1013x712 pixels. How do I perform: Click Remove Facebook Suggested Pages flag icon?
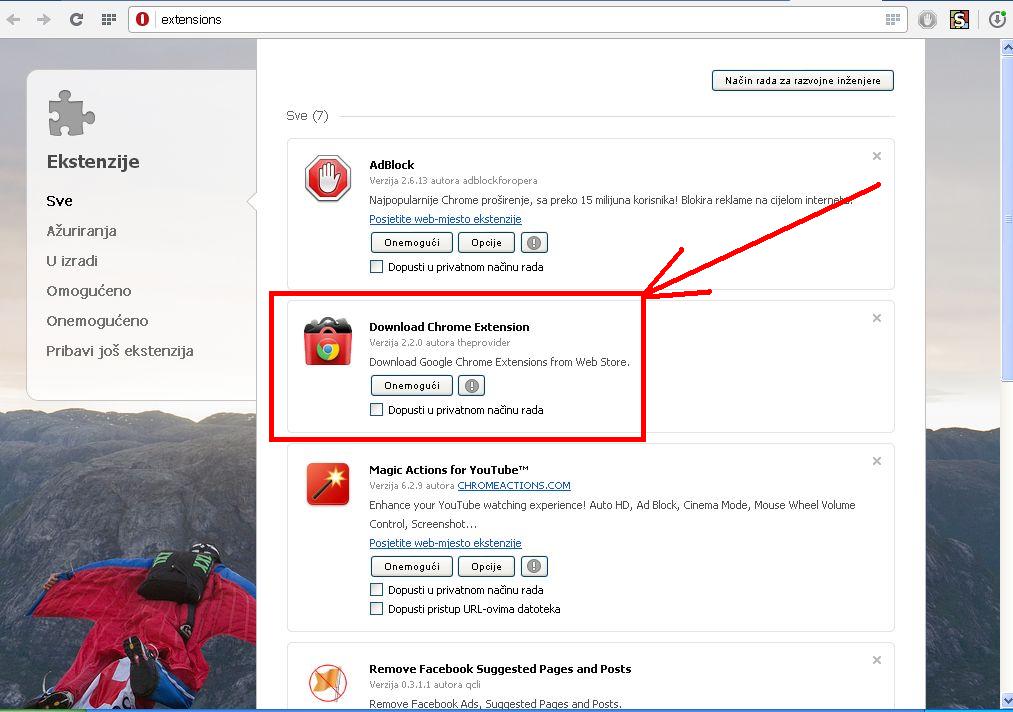coord(328,683)
